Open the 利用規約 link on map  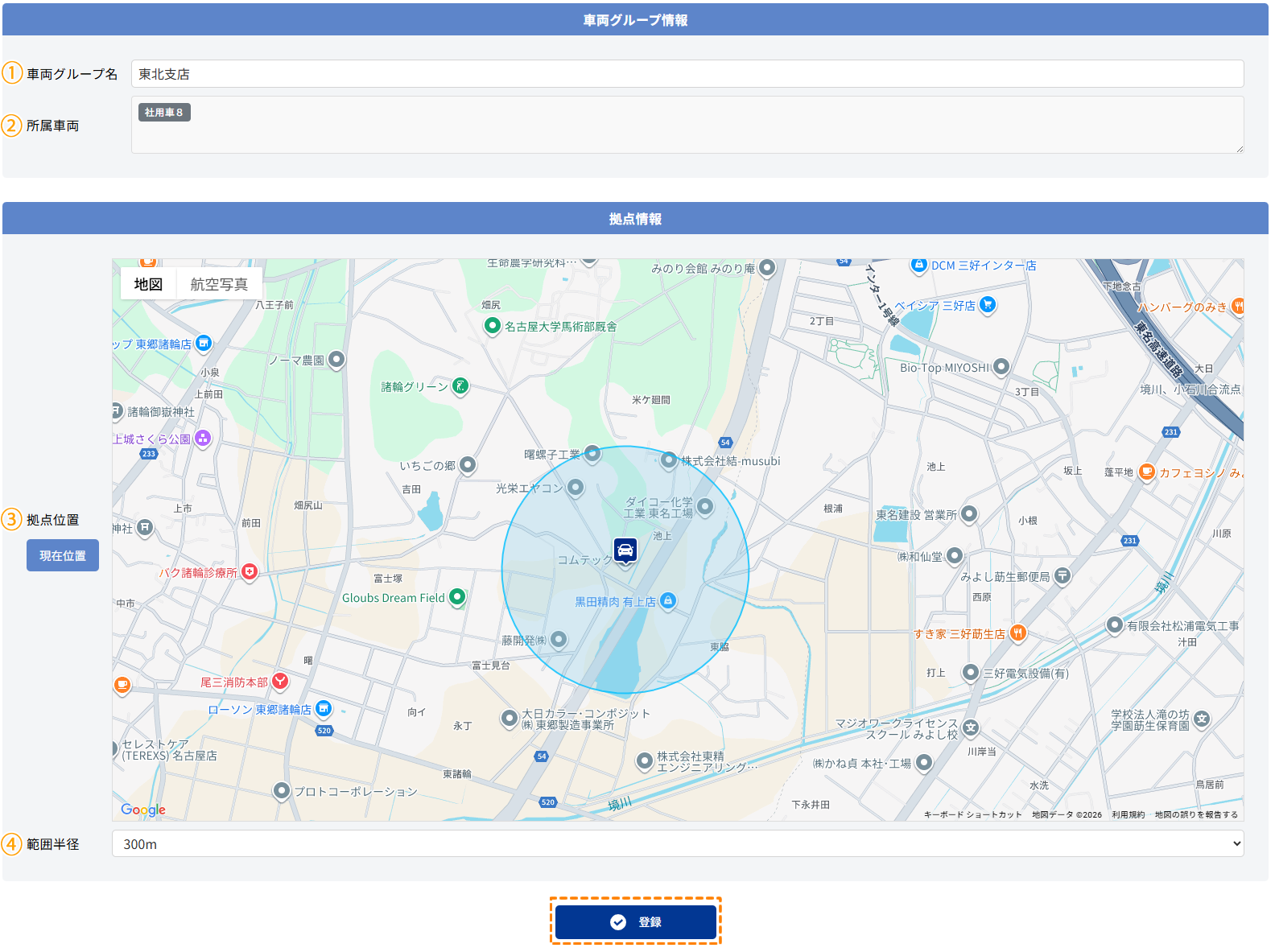point(1128,814)
